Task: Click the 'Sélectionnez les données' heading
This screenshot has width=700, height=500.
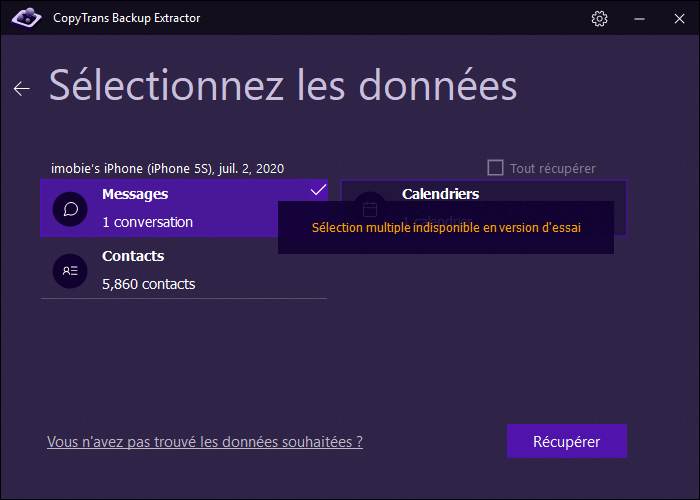Action: point(283,85)
